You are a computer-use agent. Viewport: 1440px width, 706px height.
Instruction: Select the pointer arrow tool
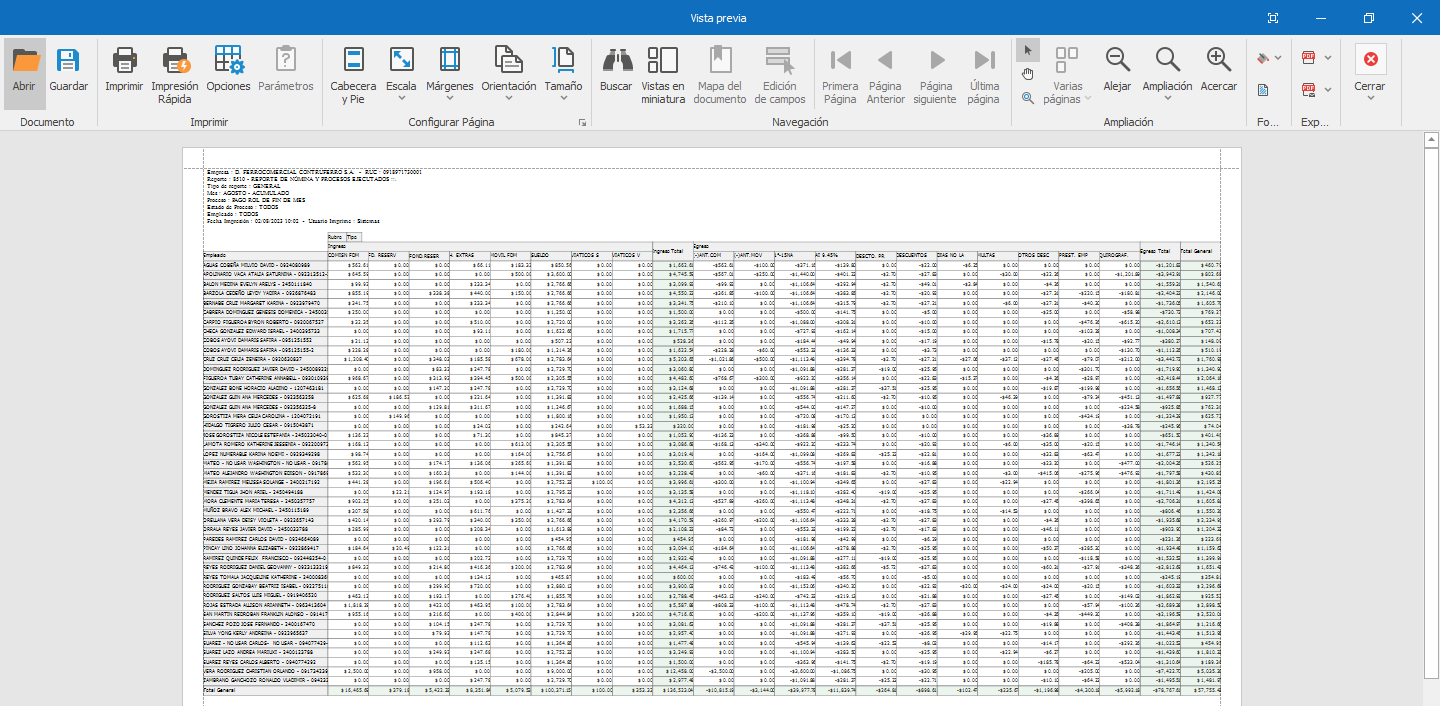pyautogui.click(x=1028, y=50)
